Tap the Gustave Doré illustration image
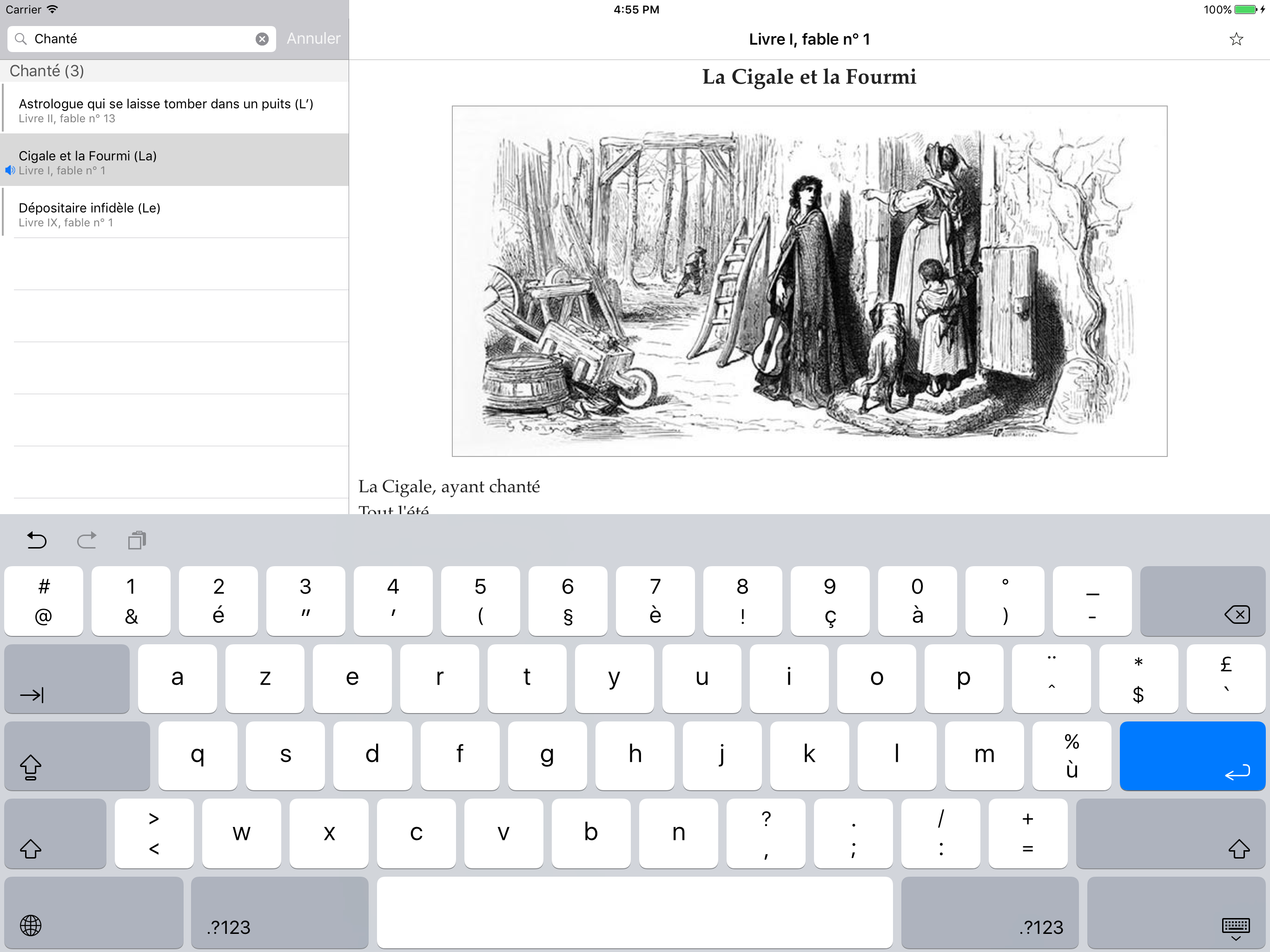 pos(809,281)
